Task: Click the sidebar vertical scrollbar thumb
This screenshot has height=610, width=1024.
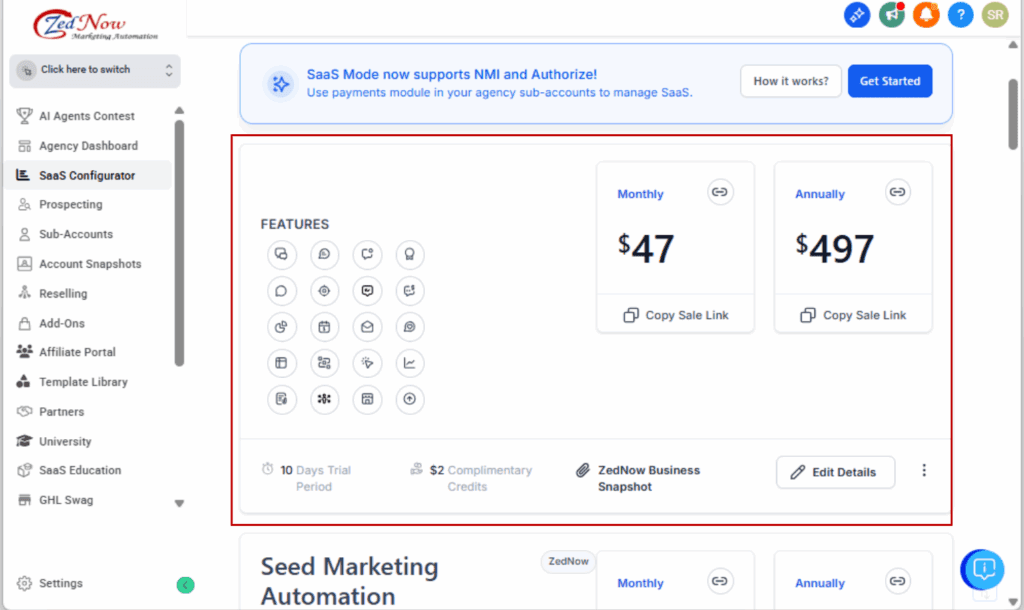Action: pyautogui.click(x=180, y=243)
